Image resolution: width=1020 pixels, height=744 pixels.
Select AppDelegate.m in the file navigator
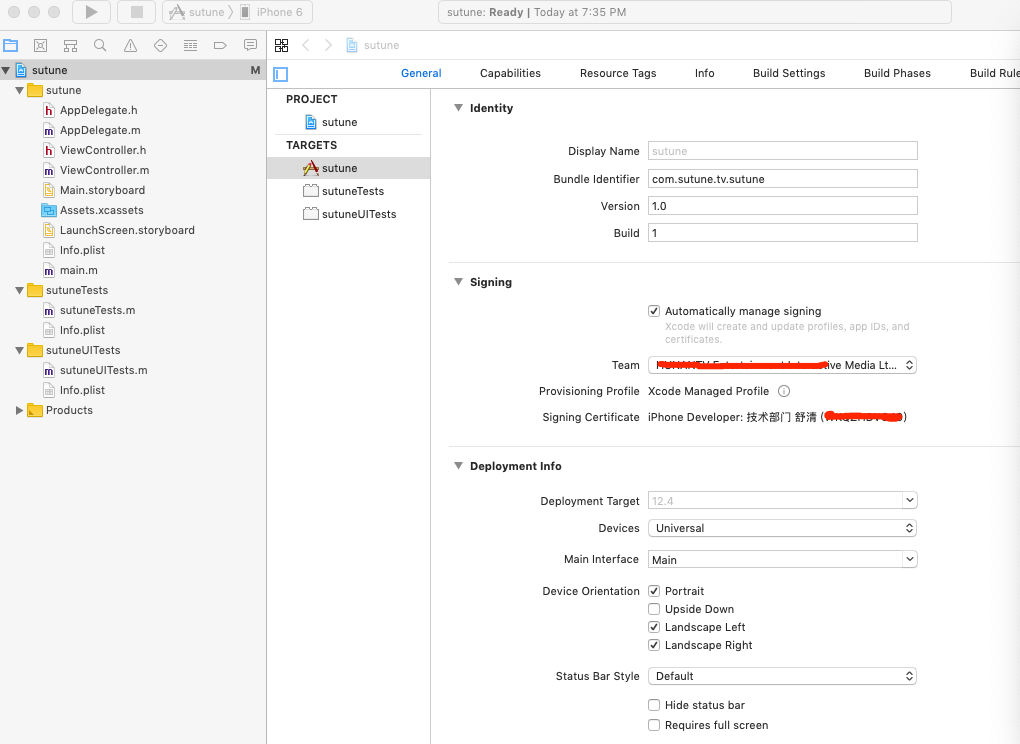(x=99, y=130)
